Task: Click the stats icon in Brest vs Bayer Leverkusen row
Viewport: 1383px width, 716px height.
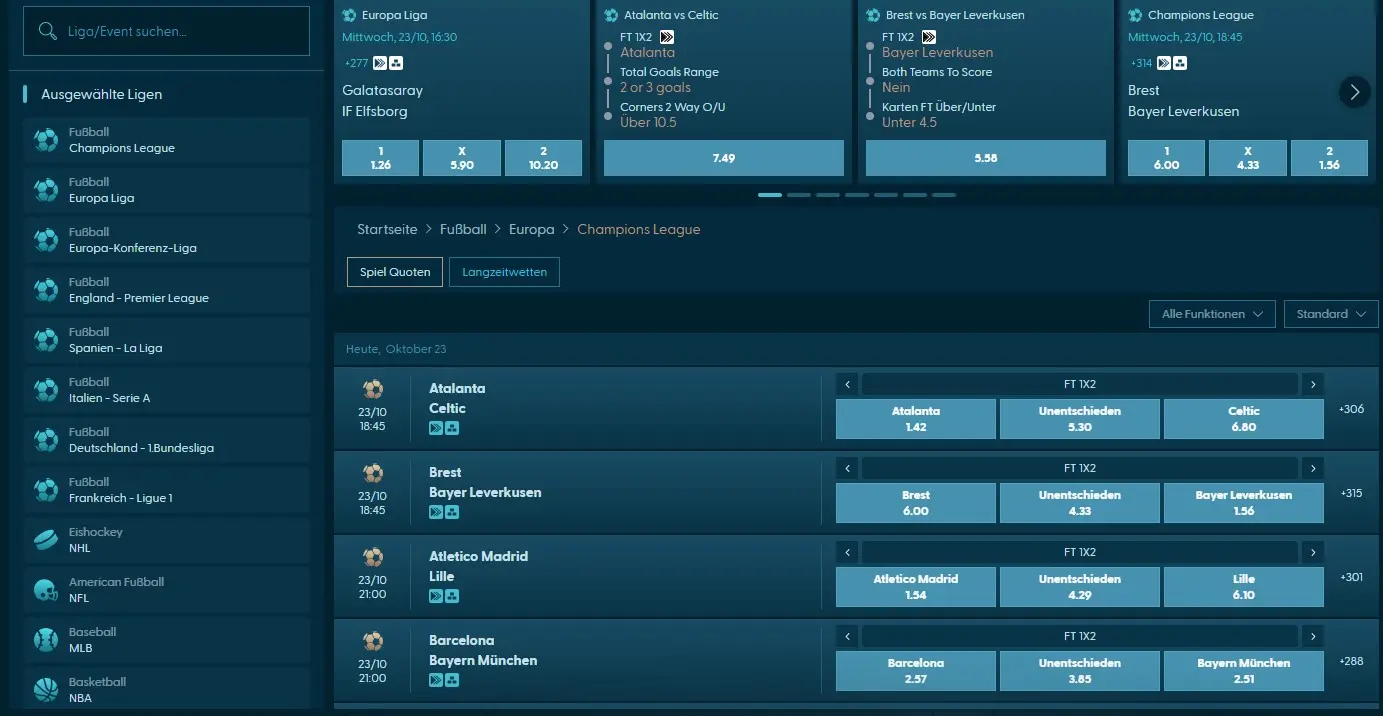Action: tap(452, 512)
